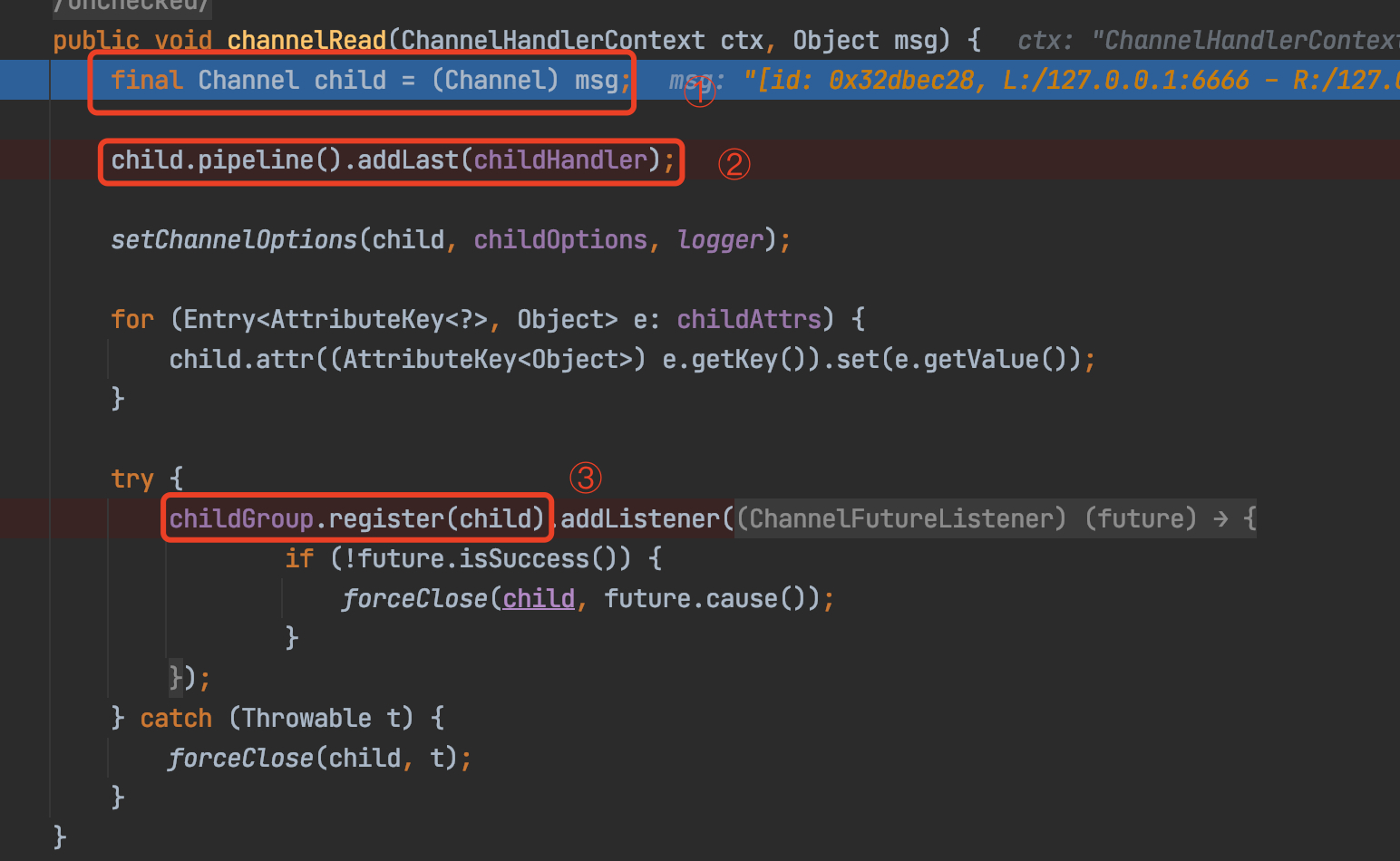Click the inline msg value hint with id 0x32dbec28

pyautogui.click(x=1034, y=81)
